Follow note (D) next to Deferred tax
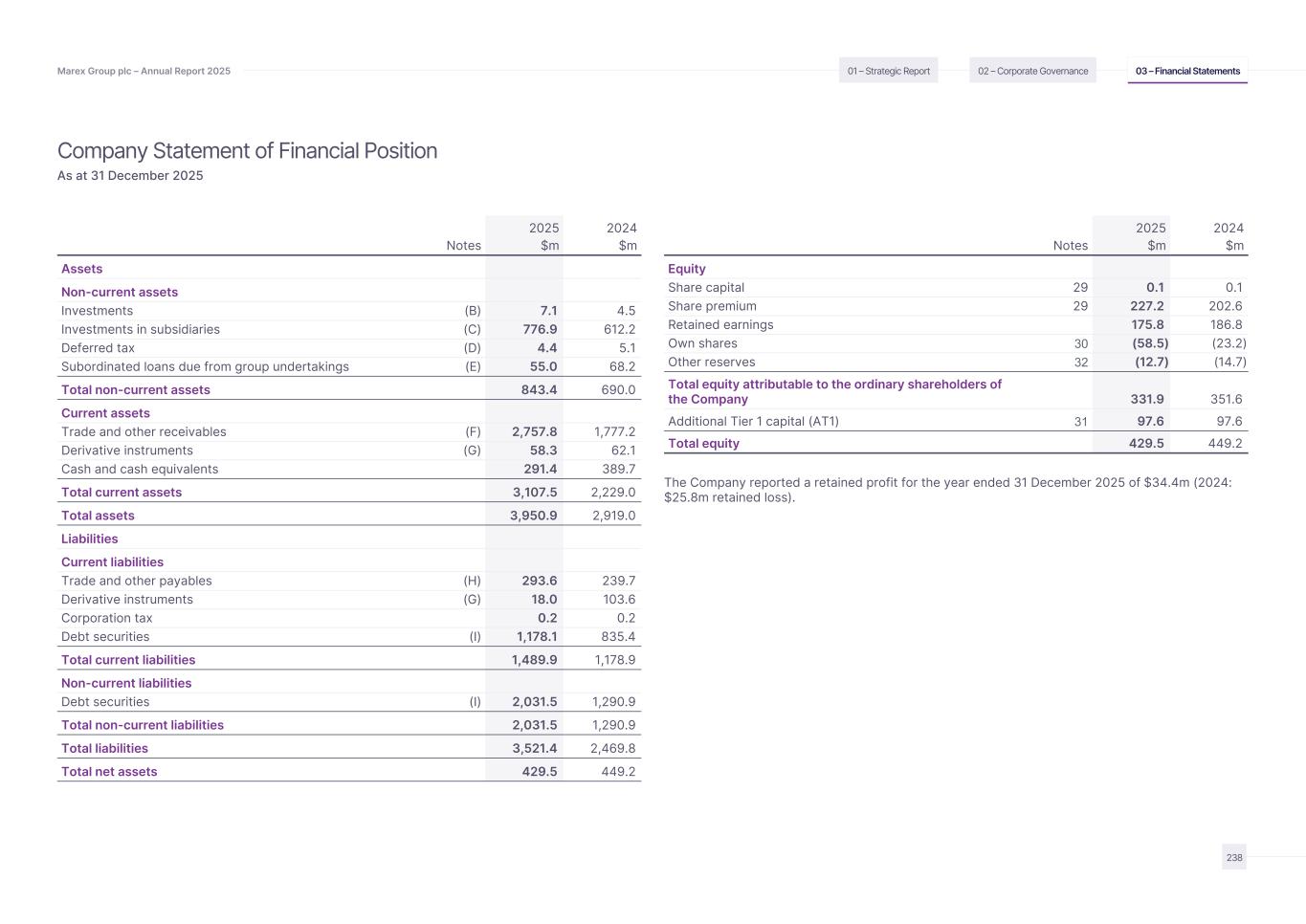 pos(473,348)
